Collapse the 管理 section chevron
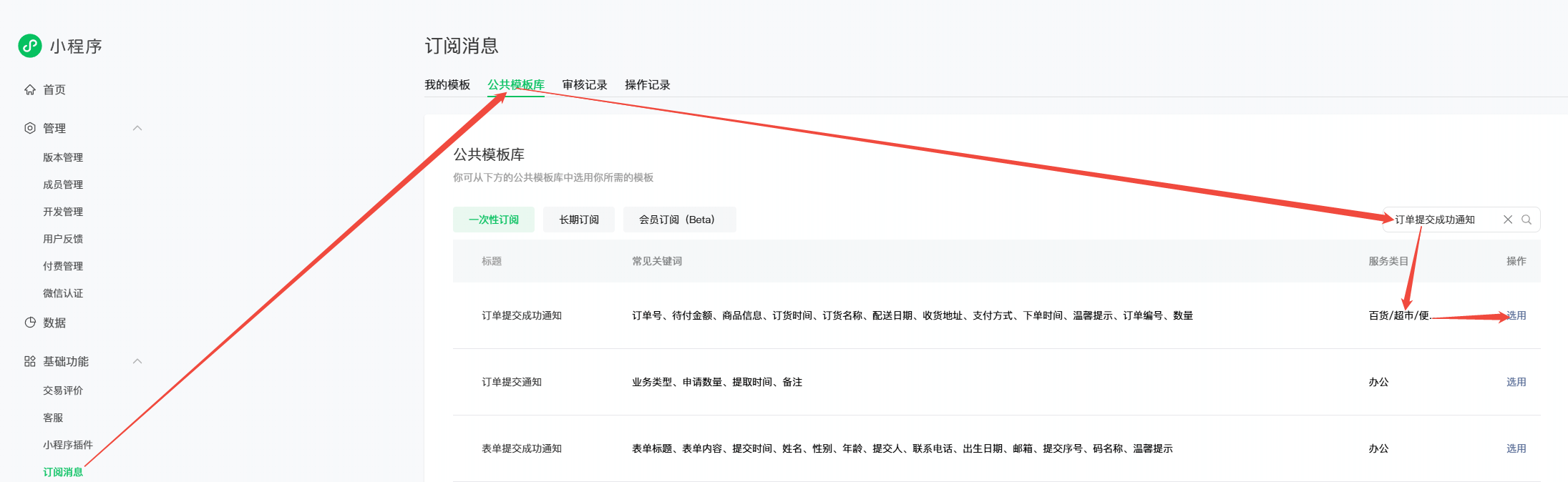Image resolution: width=1568 pixels, height=482 pixels. 137,128
